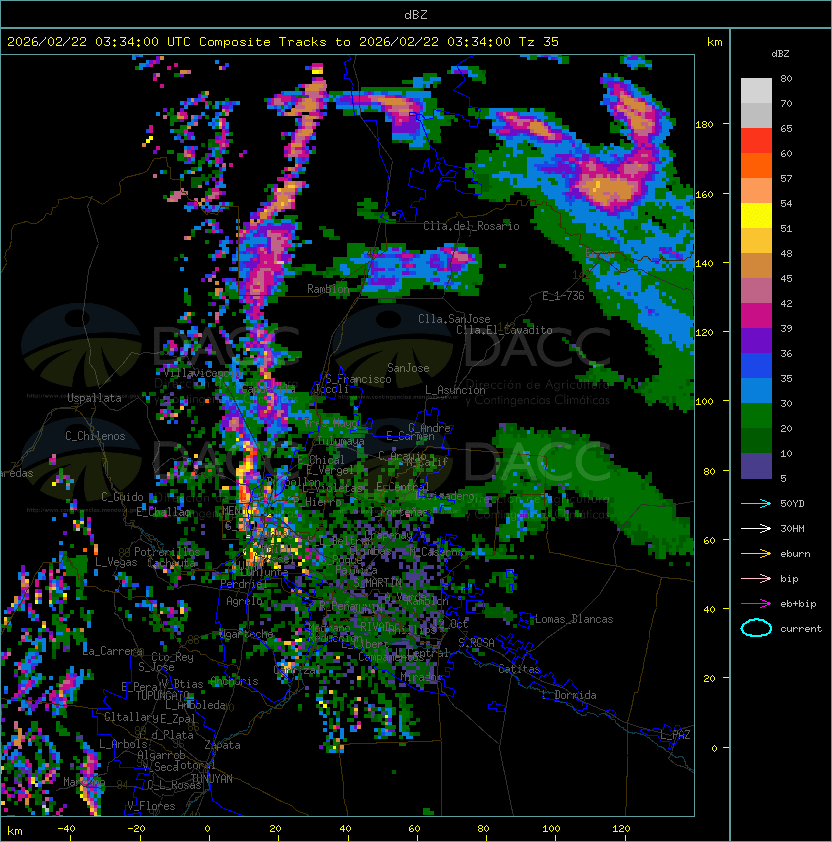Click the 'Potrerillos' map label

point(167,552)
